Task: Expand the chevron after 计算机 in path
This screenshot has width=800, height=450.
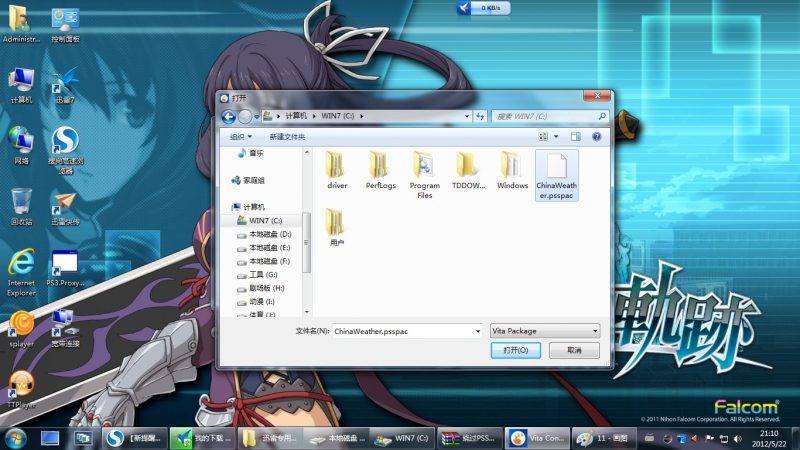Action: click(314, 116)
